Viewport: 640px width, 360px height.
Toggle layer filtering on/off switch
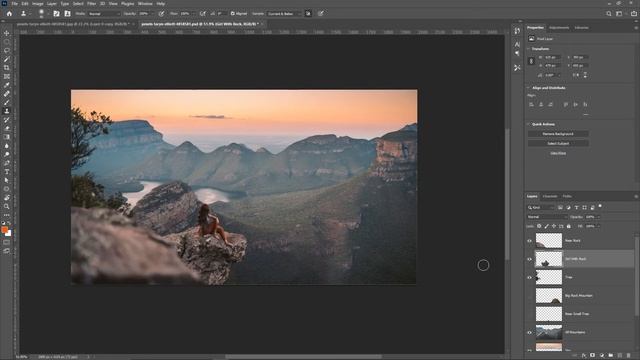tap(600, 207)
